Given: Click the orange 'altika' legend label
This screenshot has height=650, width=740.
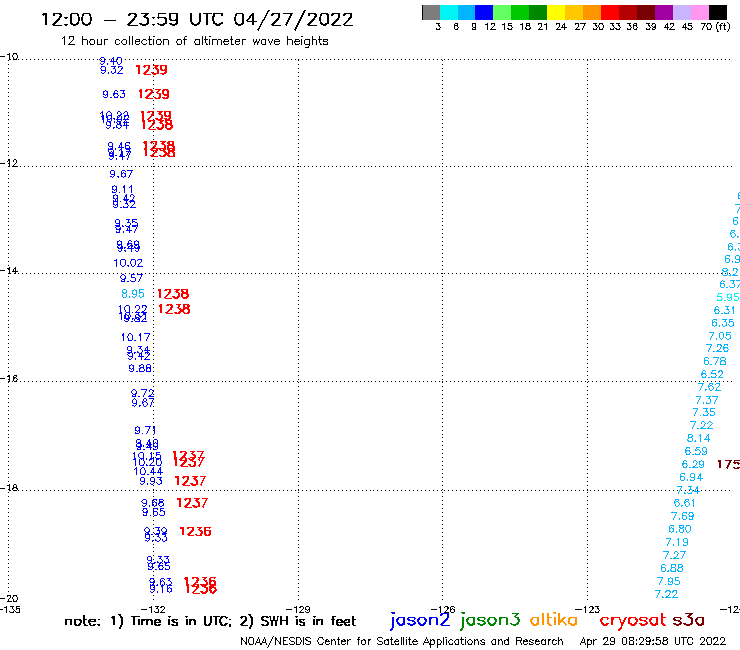Looking at the screenshot, I should point(554,620).
